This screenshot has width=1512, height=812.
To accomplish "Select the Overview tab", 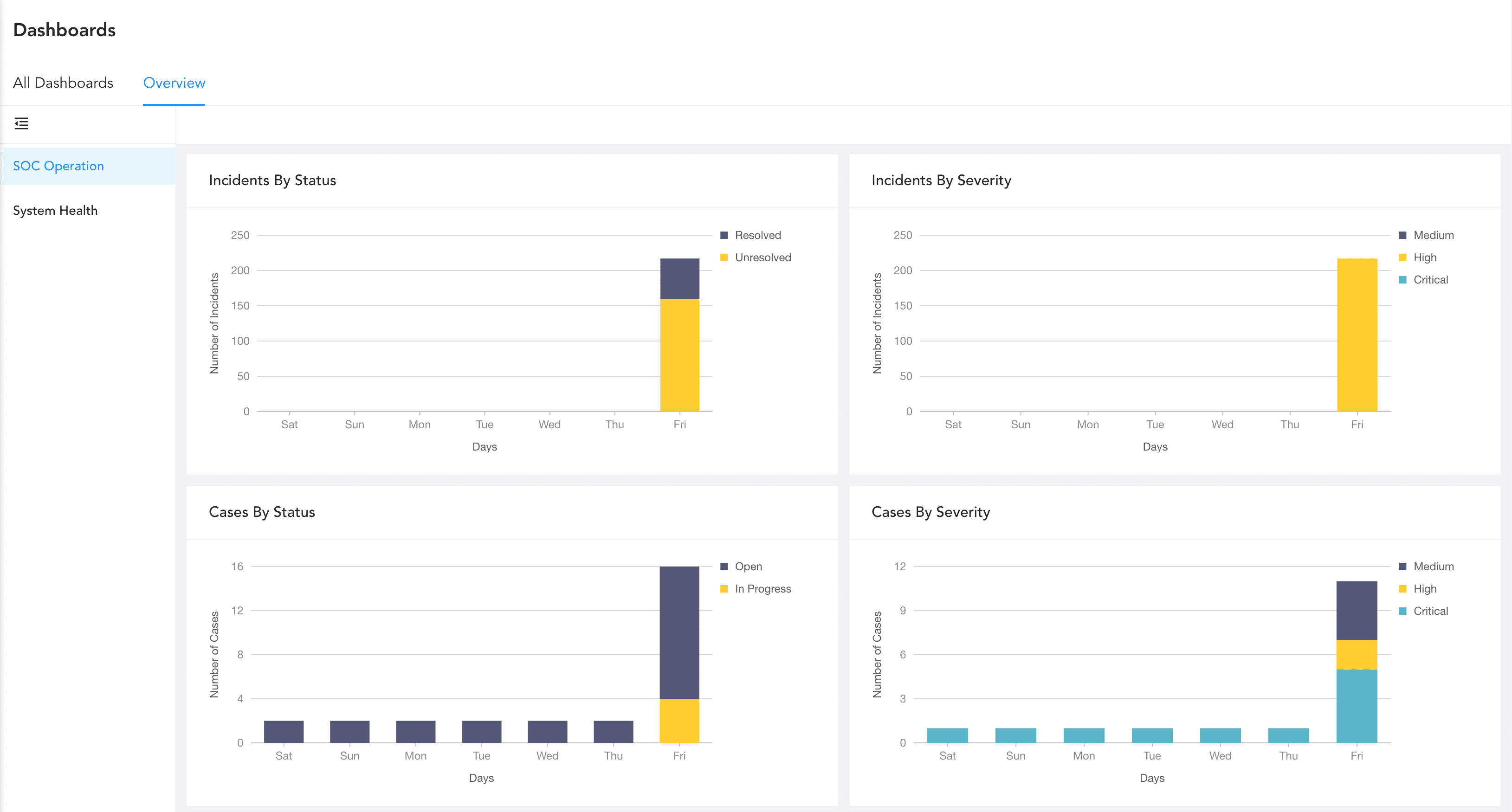I will click(174, 83).
